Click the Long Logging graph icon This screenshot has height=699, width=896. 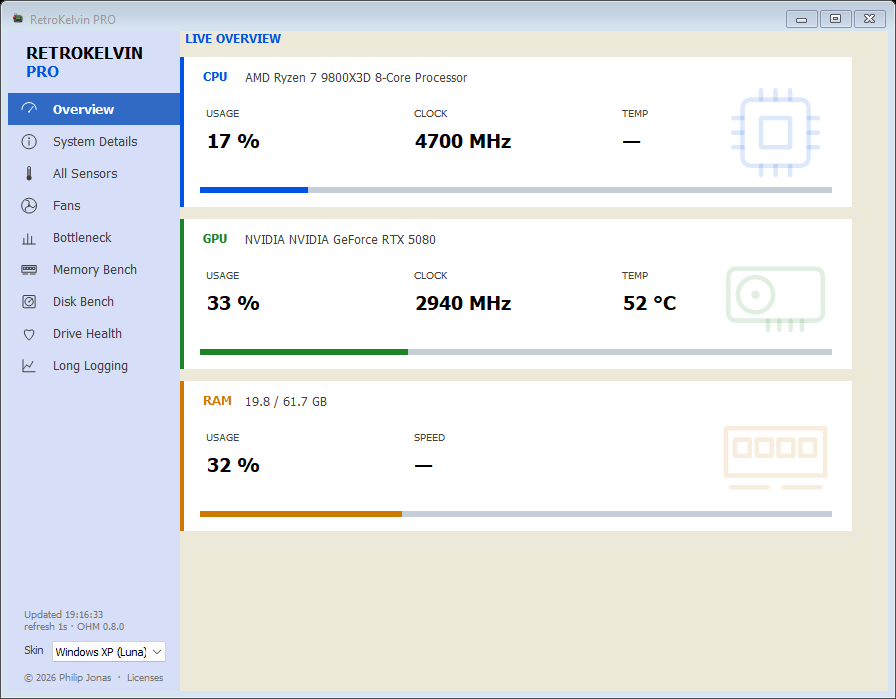pyautogui.click(x=29, y=366)
